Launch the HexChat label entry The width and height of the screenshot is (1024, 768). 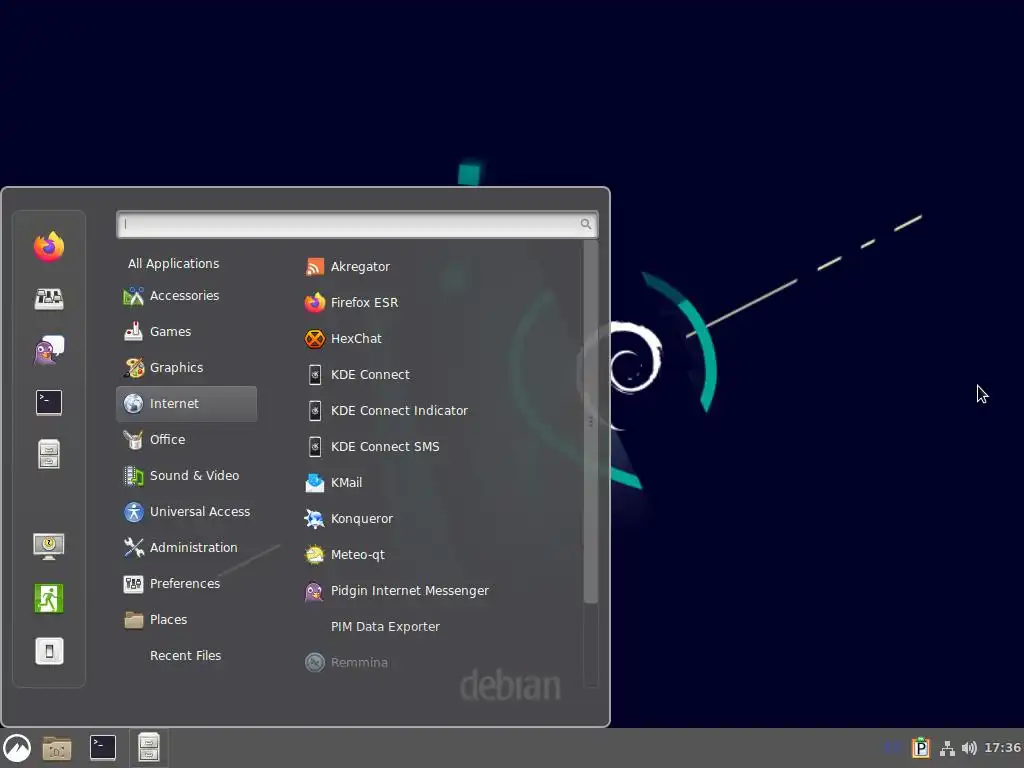coord(356,338)
